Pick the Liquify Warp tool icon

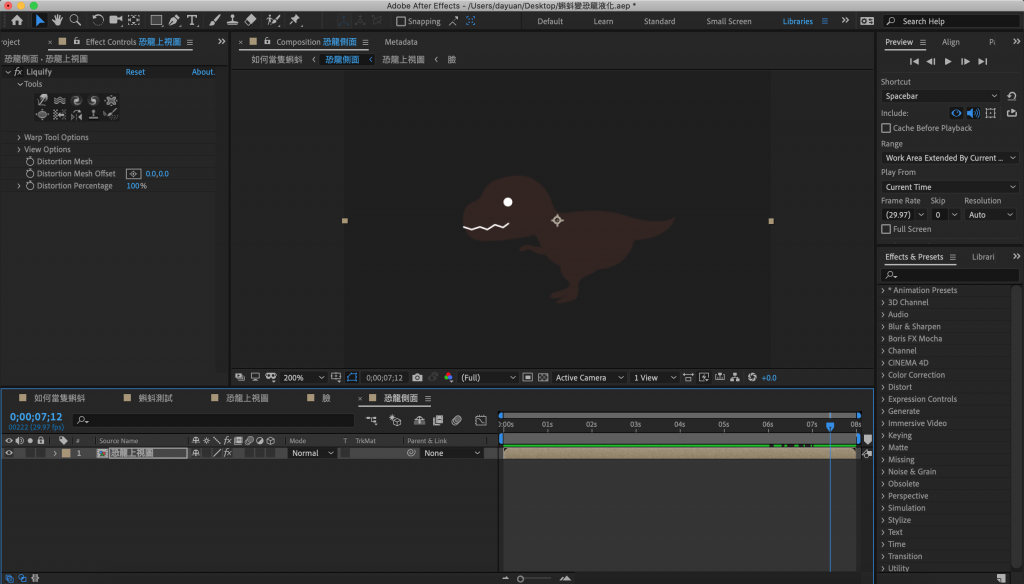click(x=42, y=100)
